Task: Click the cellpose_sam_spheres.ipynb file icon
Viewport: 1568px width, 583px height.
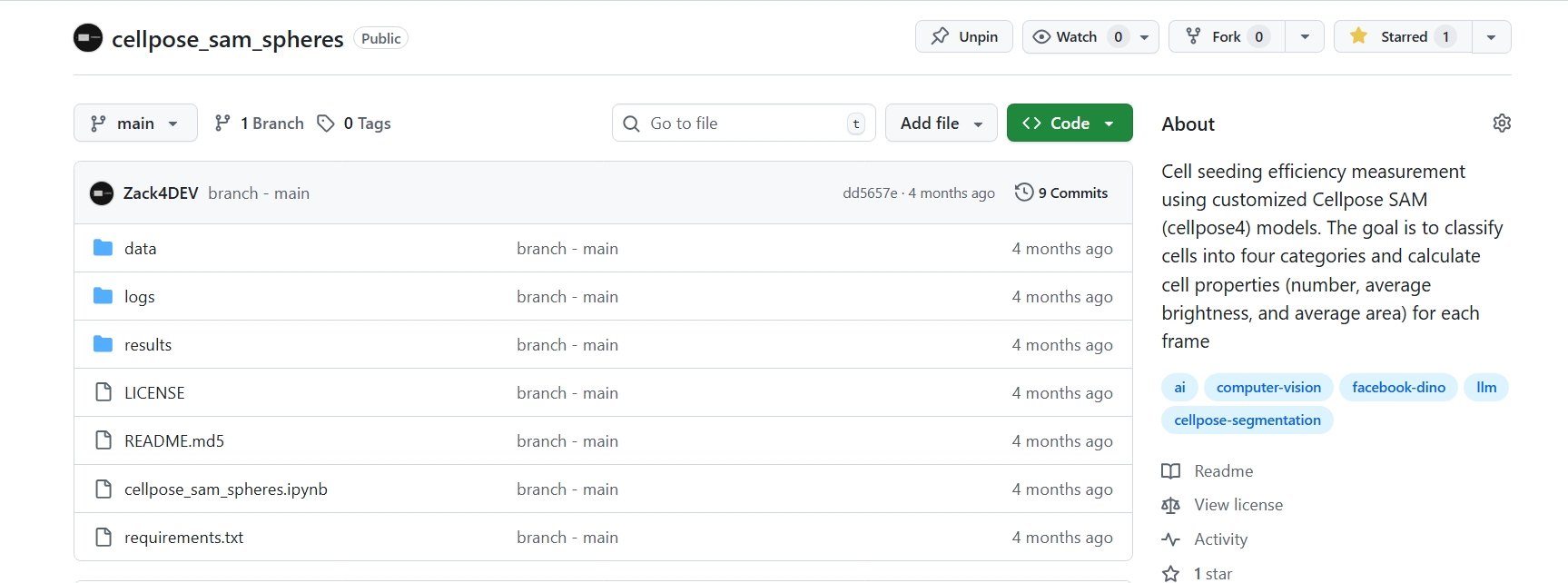Action: click(103, 489)
